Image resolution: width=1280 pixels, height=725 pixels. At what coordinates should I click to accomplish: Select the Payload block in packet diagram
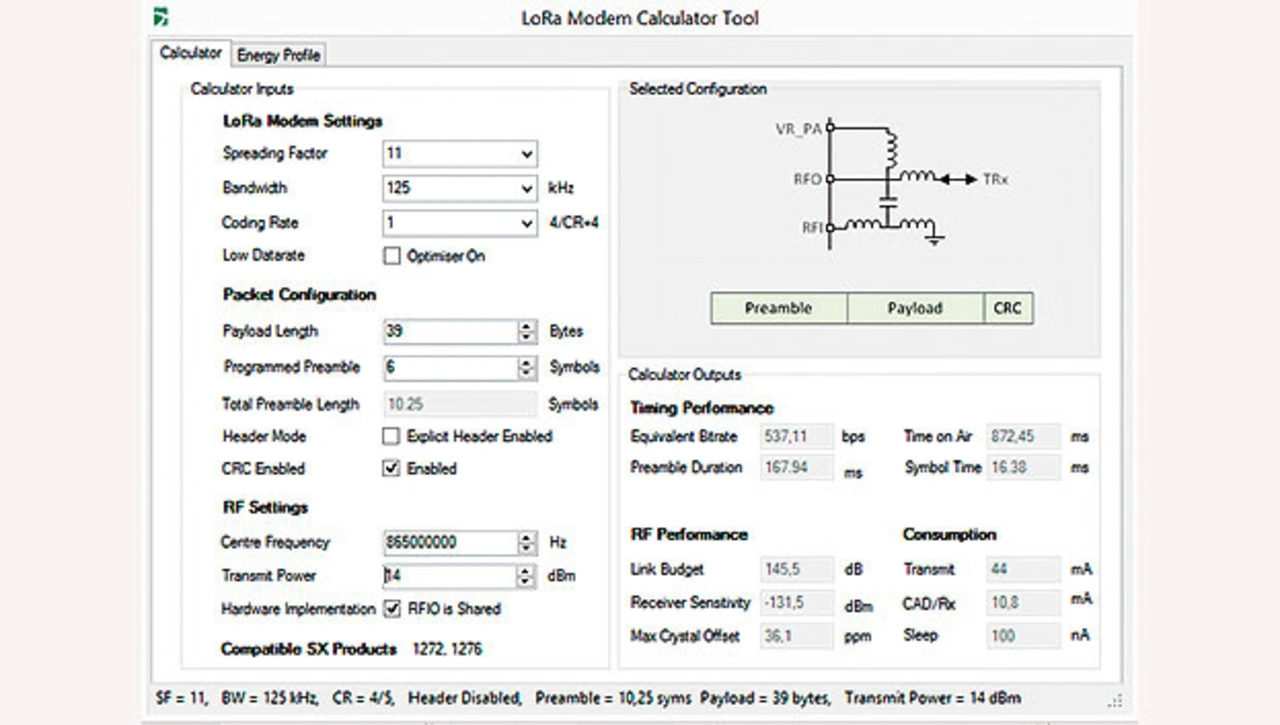915,308
